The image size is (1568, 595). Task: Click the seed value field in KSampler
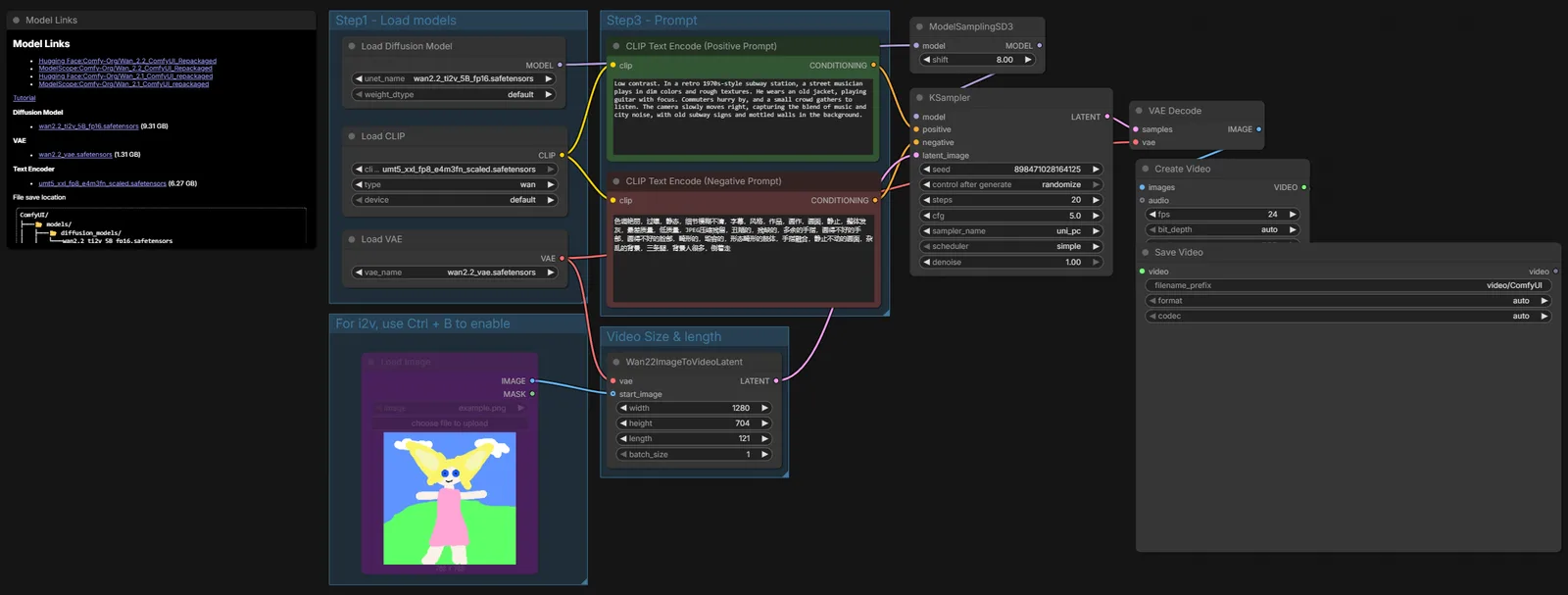pos(1011,170)
